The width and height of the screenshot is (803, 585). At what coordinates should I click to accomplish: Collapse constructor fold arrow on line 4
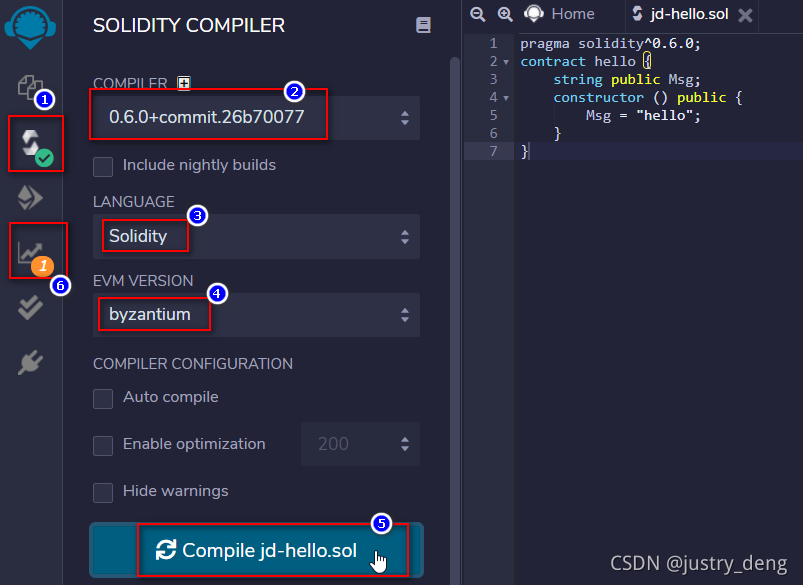tap(506, 98)
